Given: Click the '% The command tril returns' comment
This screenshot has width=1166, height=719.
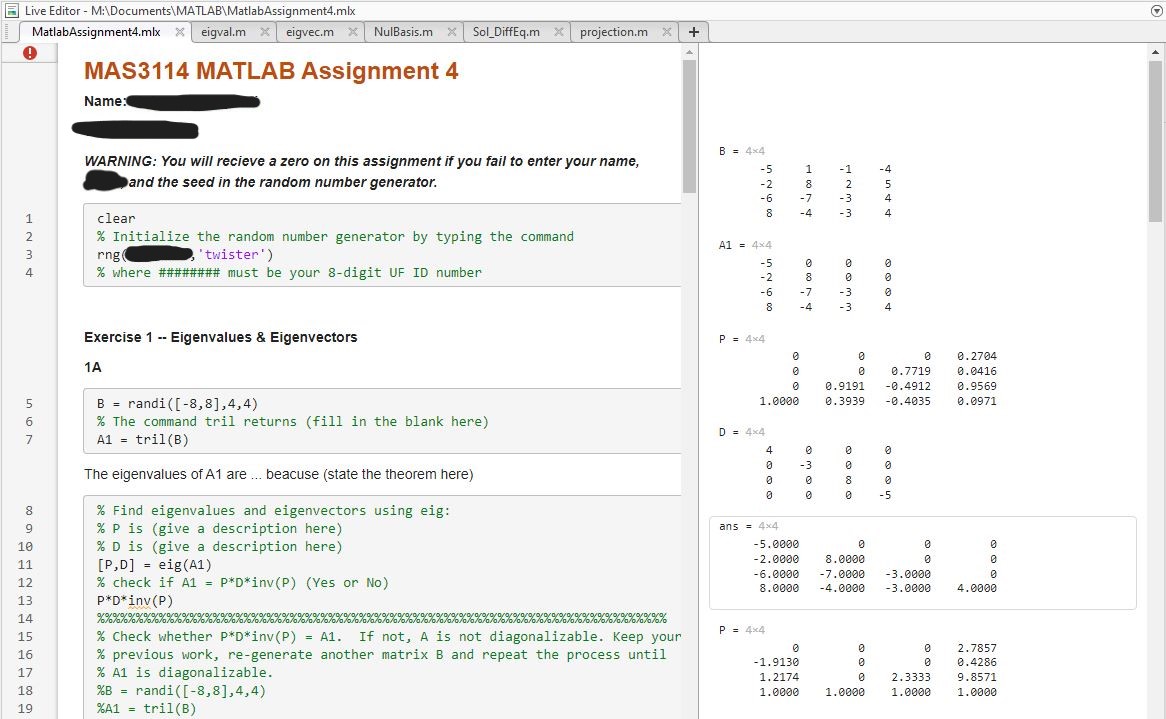Looking at the screenshot, I should click(x=292, y=422).
